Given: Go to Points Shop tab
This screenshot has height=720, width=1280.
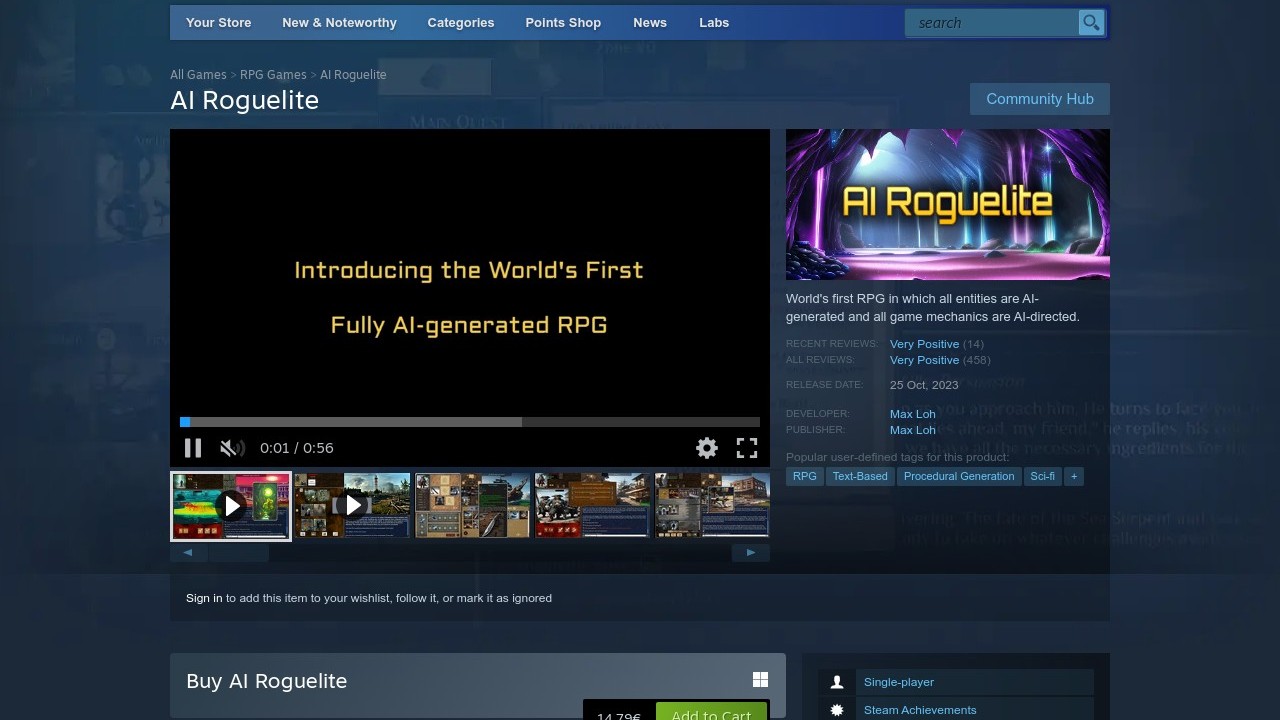Looking at the screenshot, I should tap(563, 22).
